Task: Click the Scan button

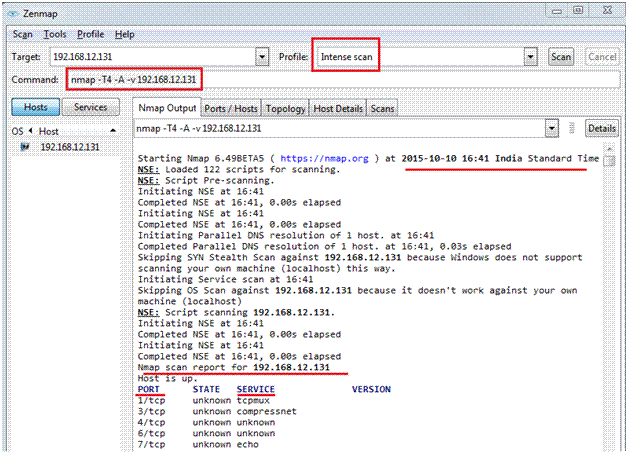Action: pos(561,57)
